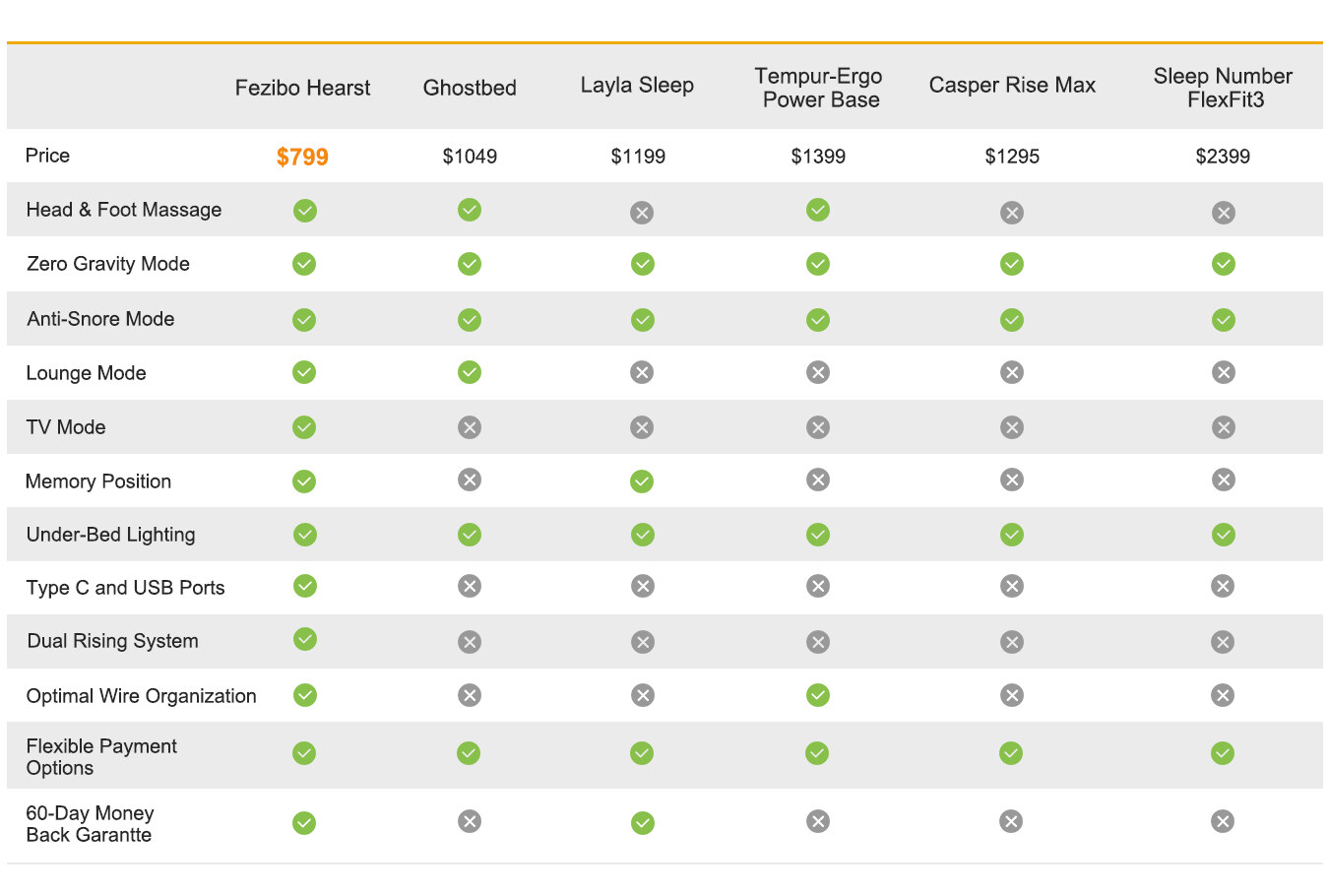Image resolution: width=1329 pixels, height=896 pixels.
Task: Click Sleep Number Zero Gravity Mode checkmark
Action: pyautogui.click(x=1224, y=264)
